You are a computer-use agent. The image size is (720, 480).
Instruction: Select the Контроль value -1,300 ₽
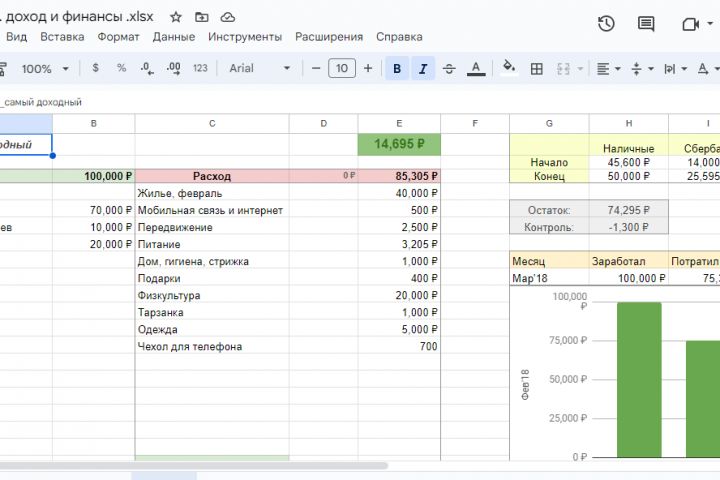(x=629, y=227)
